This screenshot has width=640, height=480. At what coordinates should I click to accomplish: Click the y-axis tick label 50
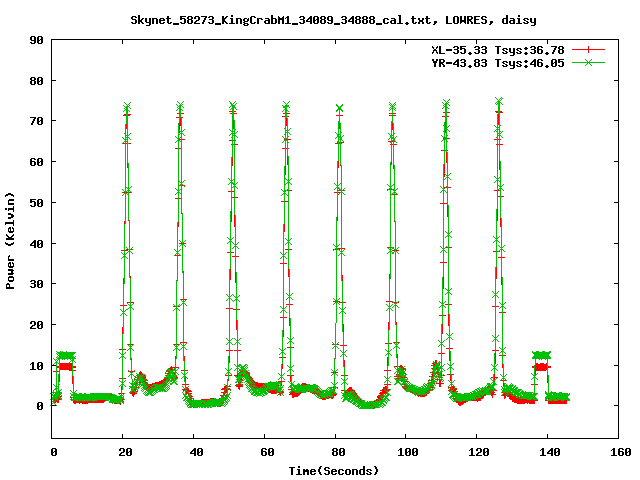[x=36, y=203]
